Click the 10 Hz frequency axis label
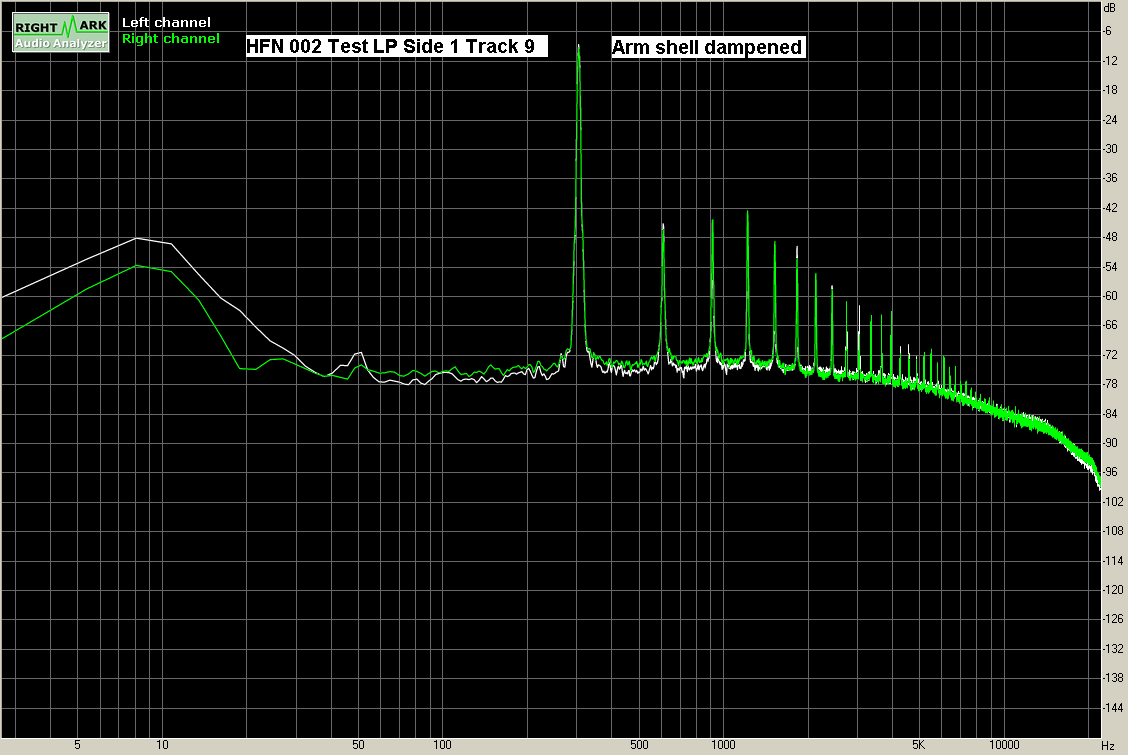Image resolution: width=1128 pixels, height=755 pixels. coord(163,745)
